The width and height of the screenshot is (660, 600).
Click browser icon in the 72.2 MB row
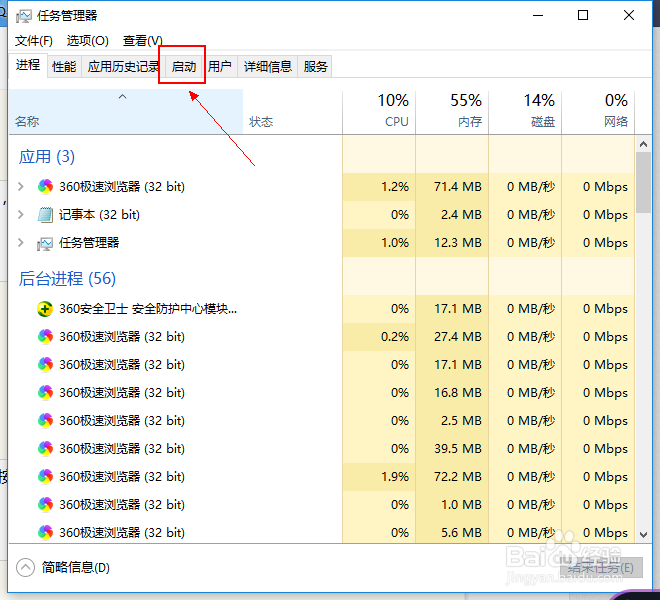tap(45, 477)
